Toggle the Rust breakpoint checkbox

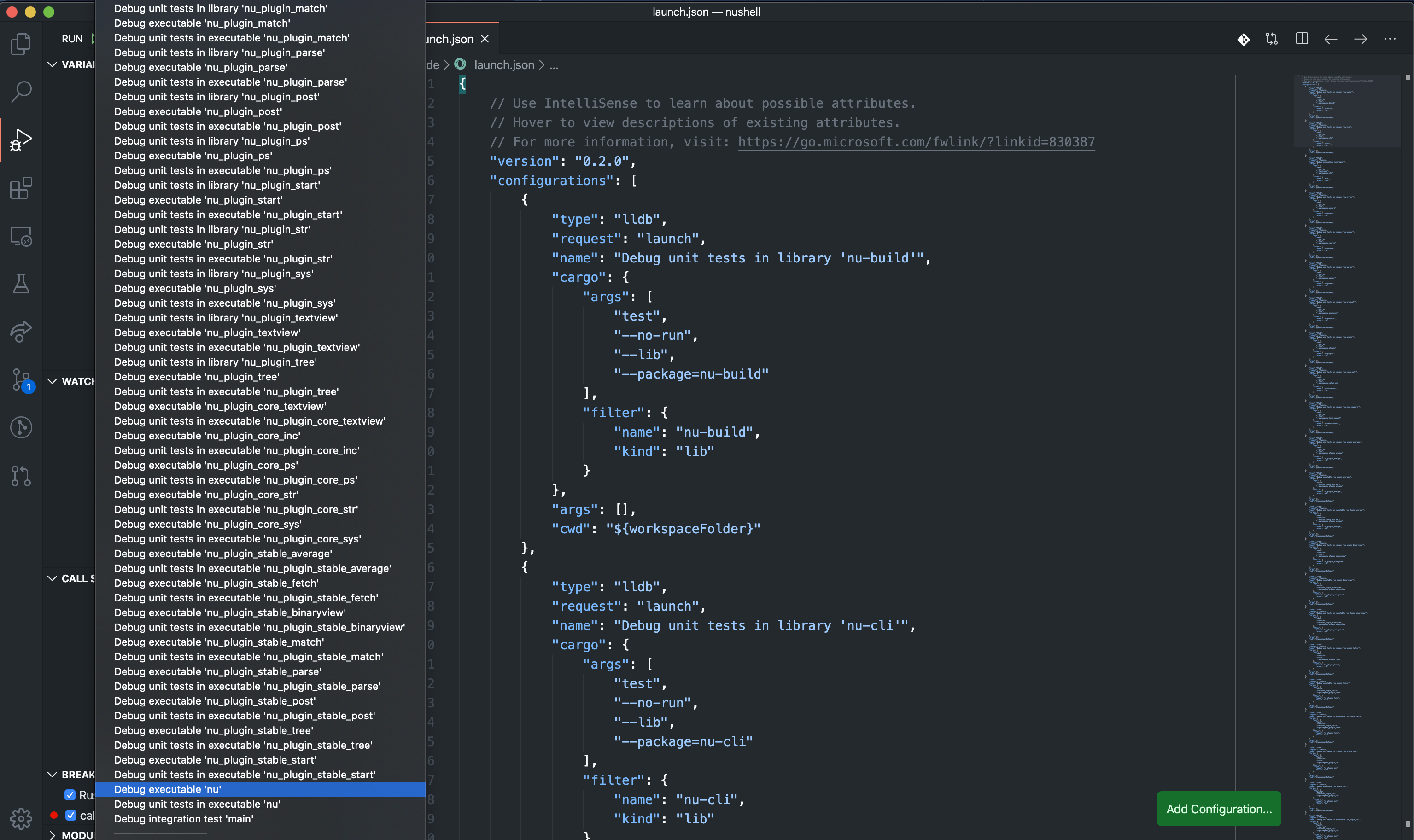point(70,795)
